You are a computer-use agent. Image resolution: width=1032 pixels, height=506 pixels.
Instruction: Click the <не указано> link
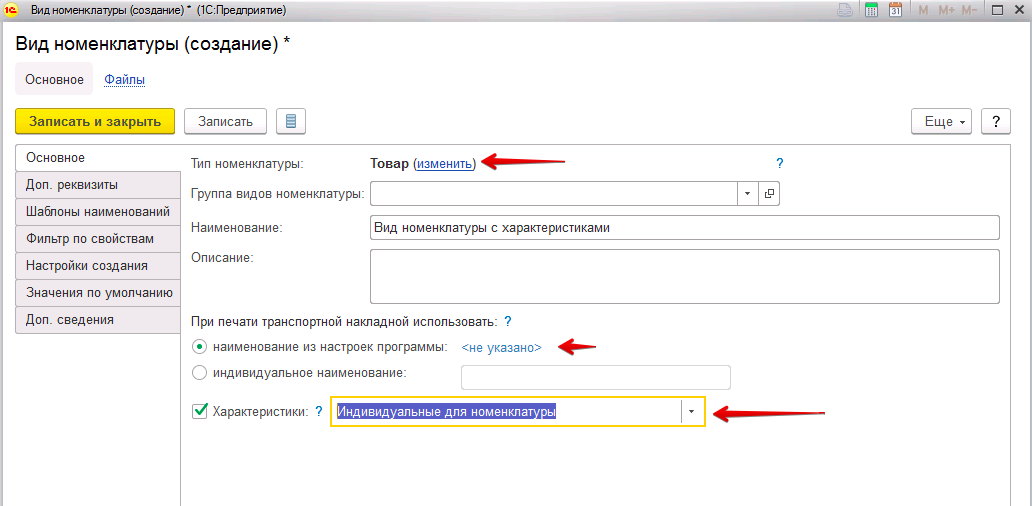(x=502, y=348)
